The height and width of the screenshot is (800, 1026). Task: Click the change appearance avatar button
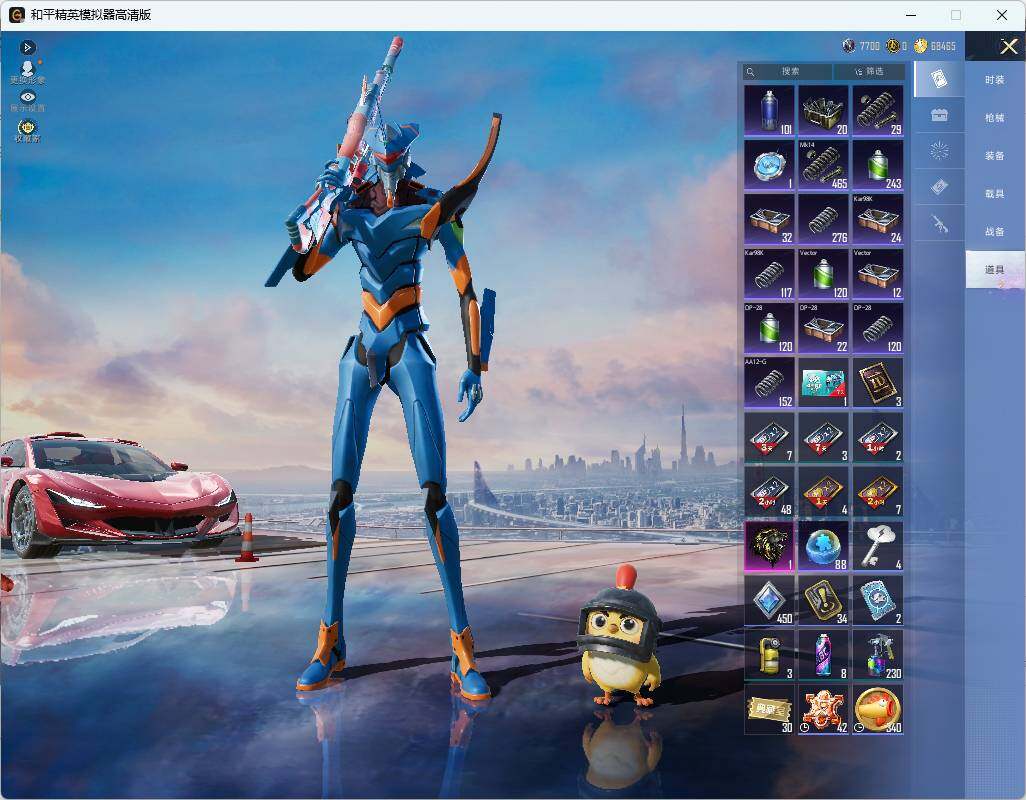pos(27,73)
